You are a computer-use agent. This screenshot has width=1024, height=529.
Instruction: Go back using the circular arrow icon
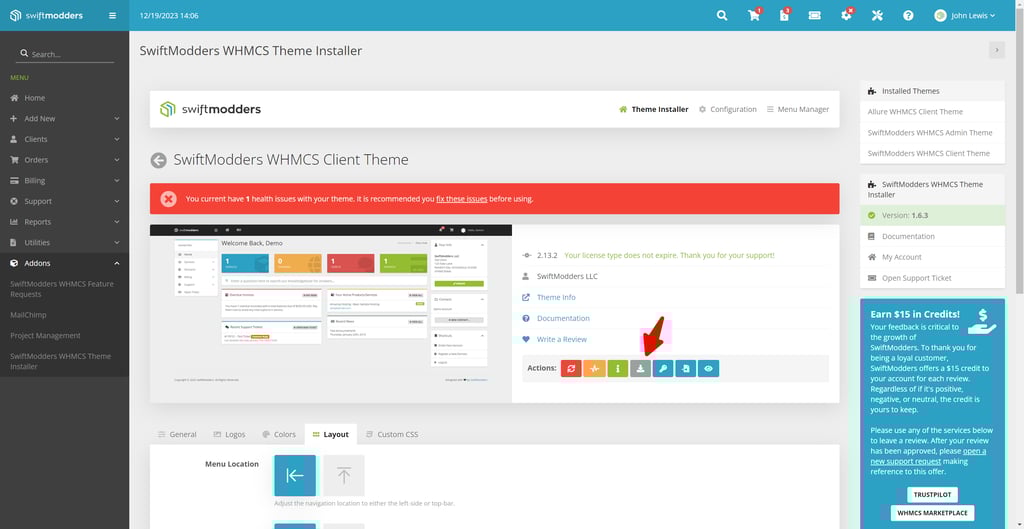click(158, 160)
